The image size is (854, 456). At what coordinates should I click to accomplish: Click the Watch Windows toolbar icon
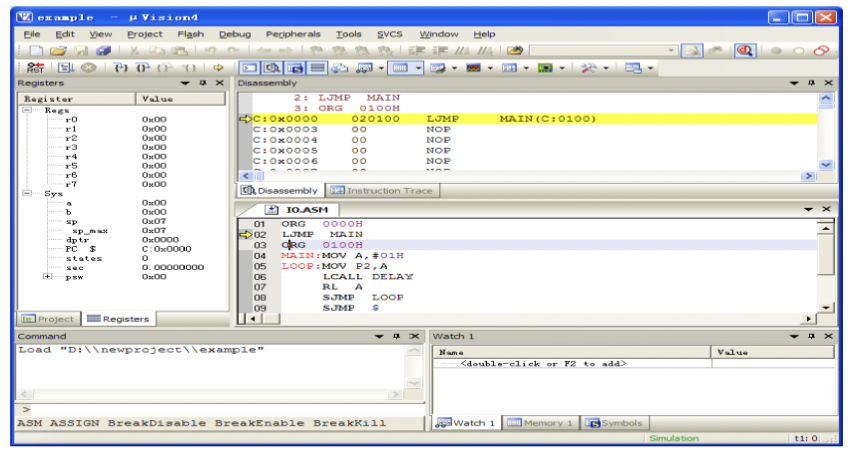(363, 68)
